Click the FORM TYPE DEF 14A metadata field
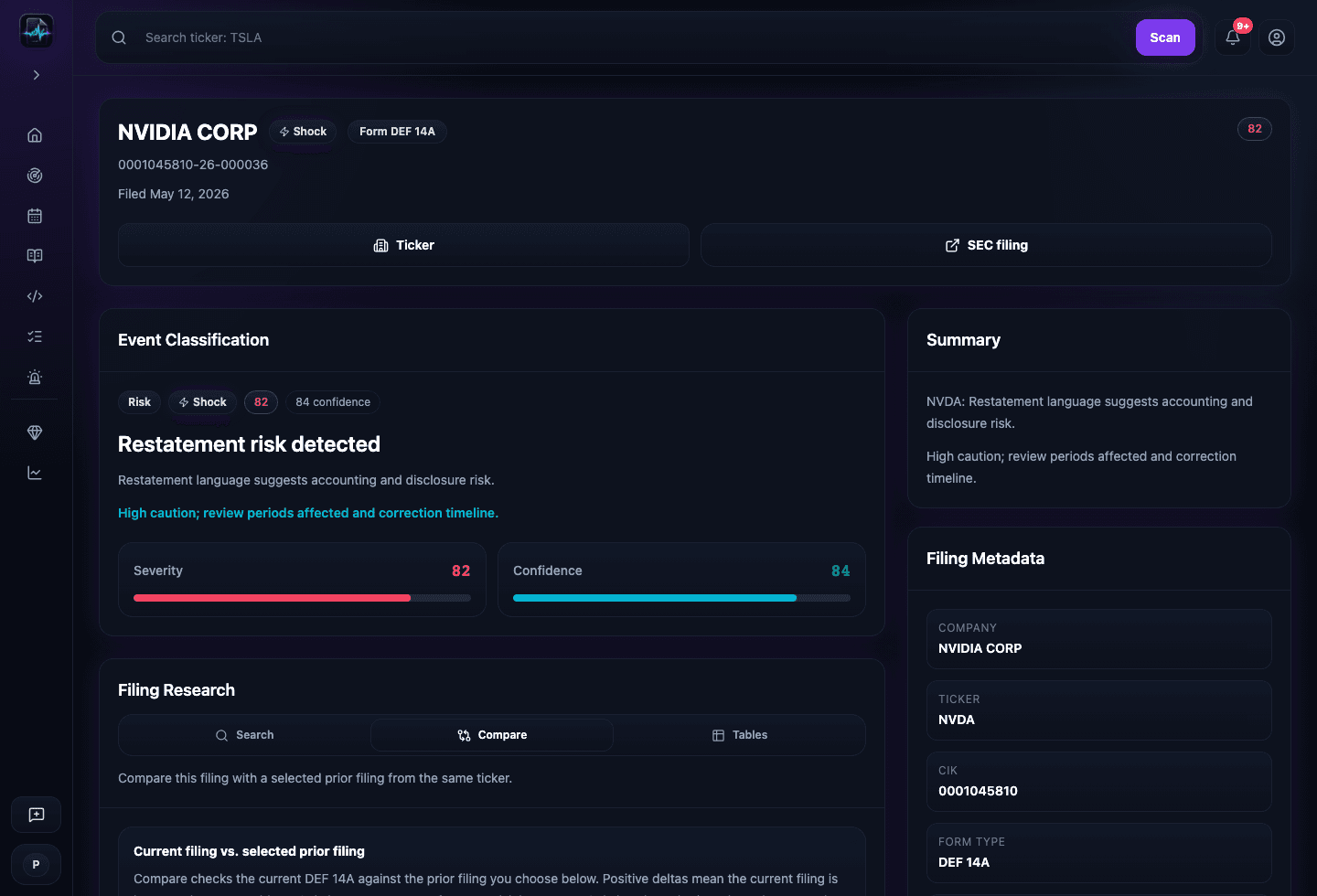Screen dimensions: 1317x896 pyautogui.click(x=1099, y=853)
